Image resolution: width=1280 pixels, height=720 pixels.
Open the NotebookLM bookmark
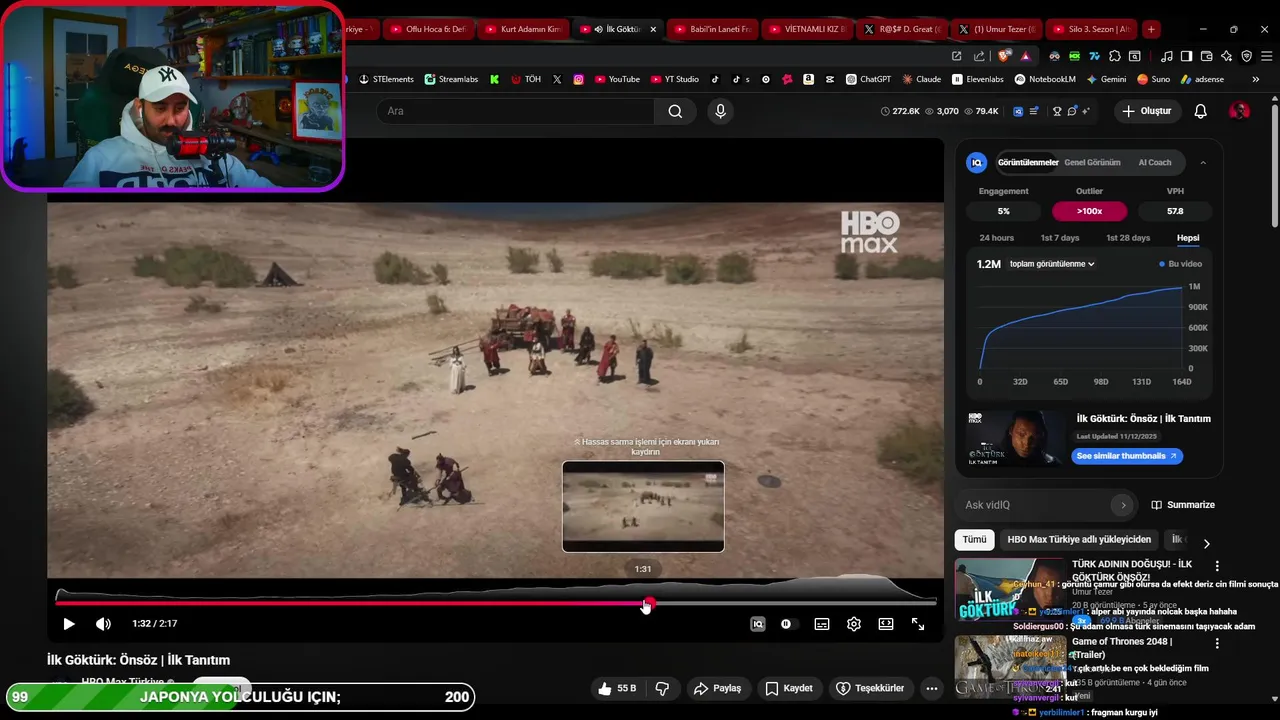[x=1045, y=79]
